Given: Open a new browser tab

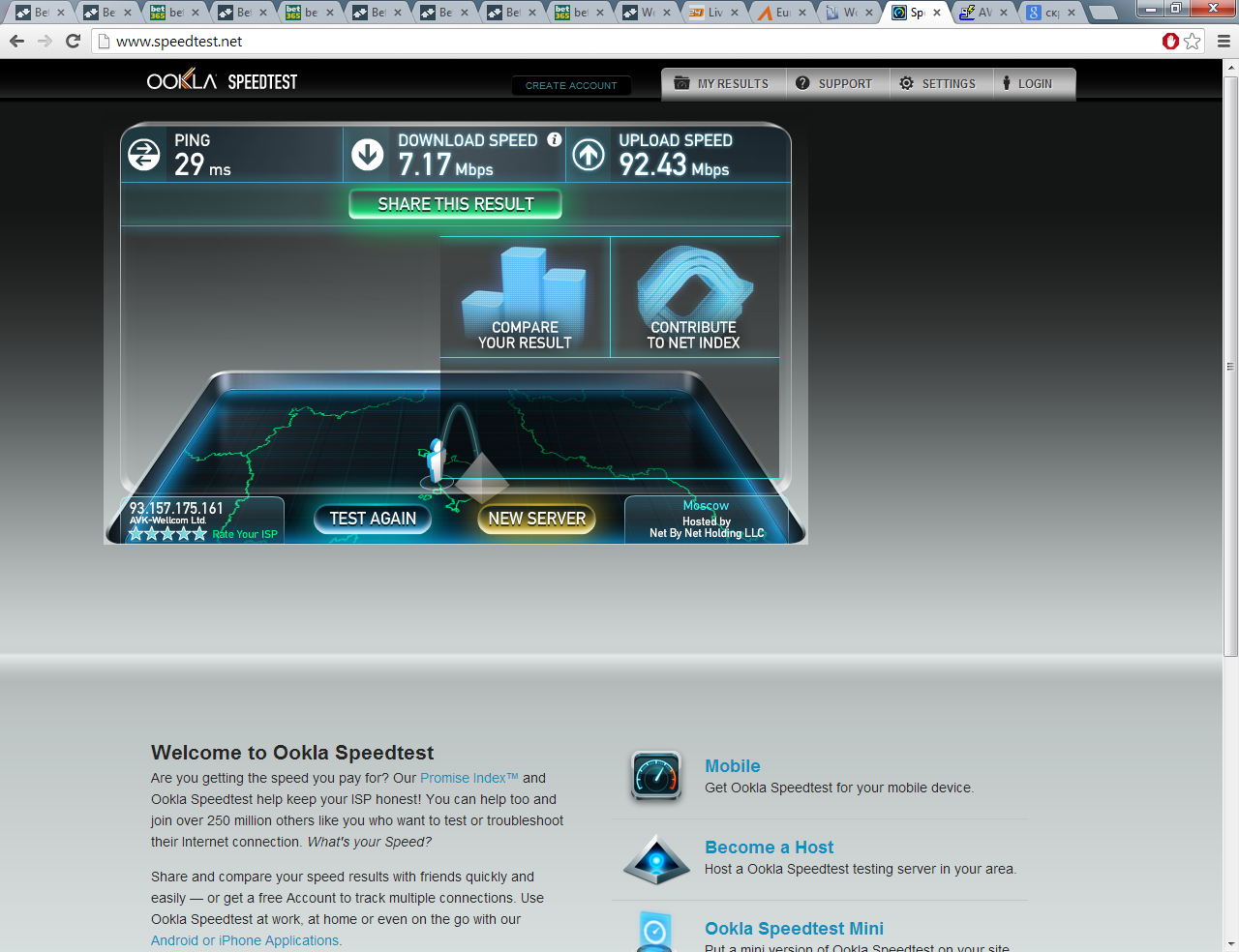Looking at the screenshot, I should point(1103,13).
